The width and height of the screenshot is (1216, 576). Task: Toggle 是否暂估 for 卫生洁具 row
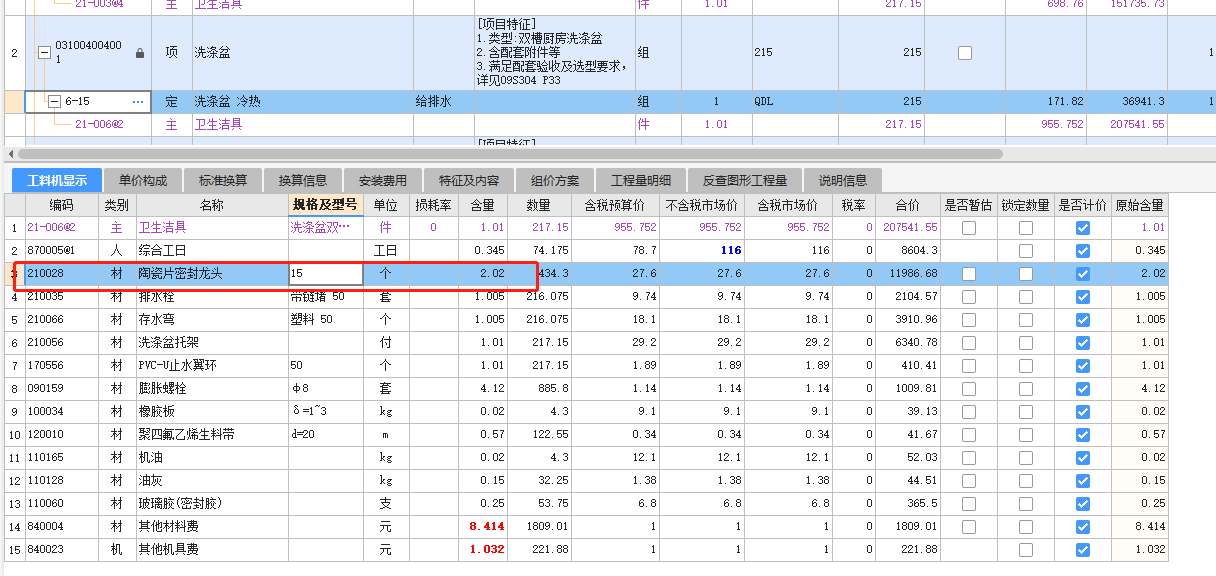tap(968, 228)
